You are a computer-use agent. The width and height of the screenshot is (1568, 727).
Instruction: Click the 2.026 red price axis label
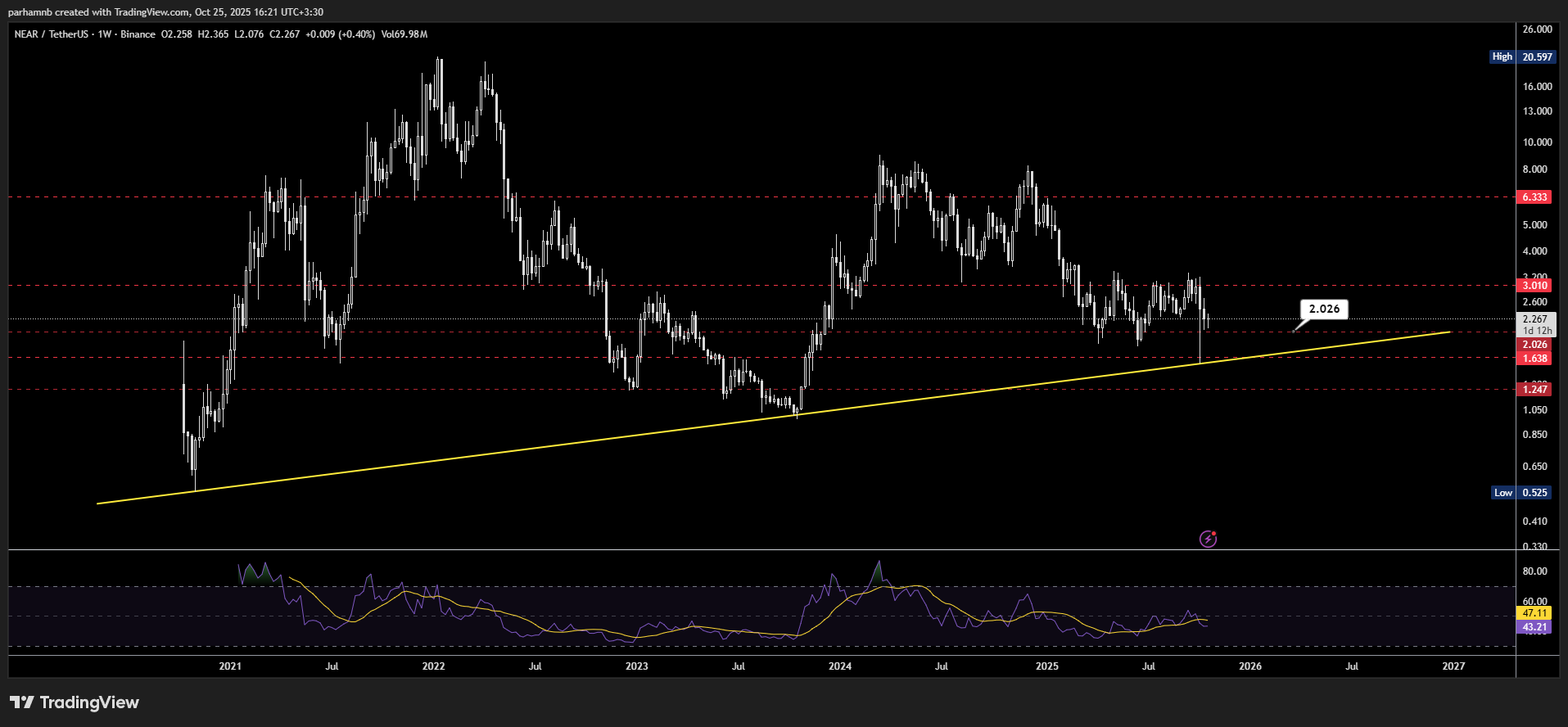click(1534, 345)
